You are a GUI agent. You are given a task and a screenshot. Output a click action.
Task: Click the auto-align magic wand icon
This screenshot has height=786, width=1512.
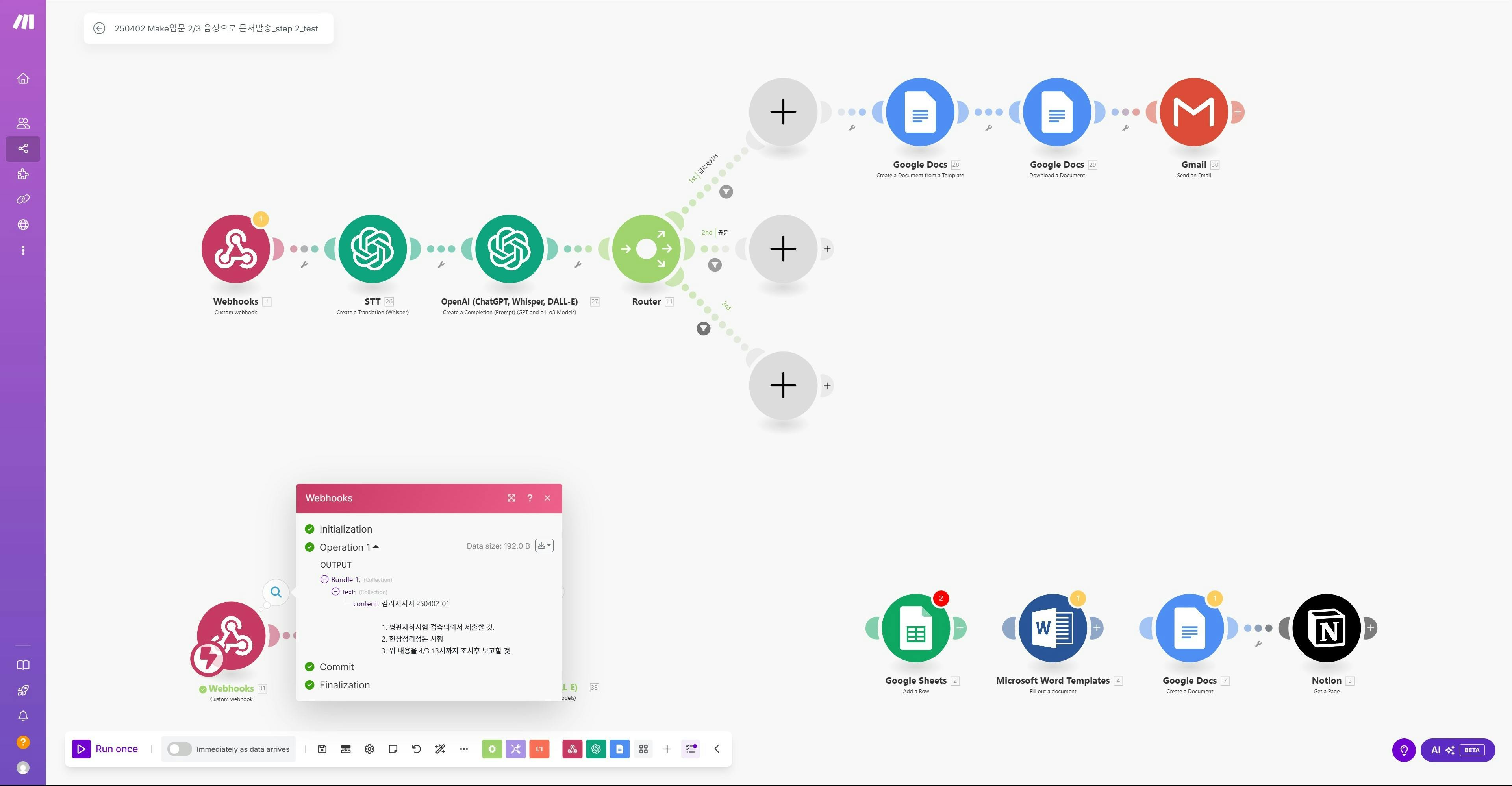[440, 749]
